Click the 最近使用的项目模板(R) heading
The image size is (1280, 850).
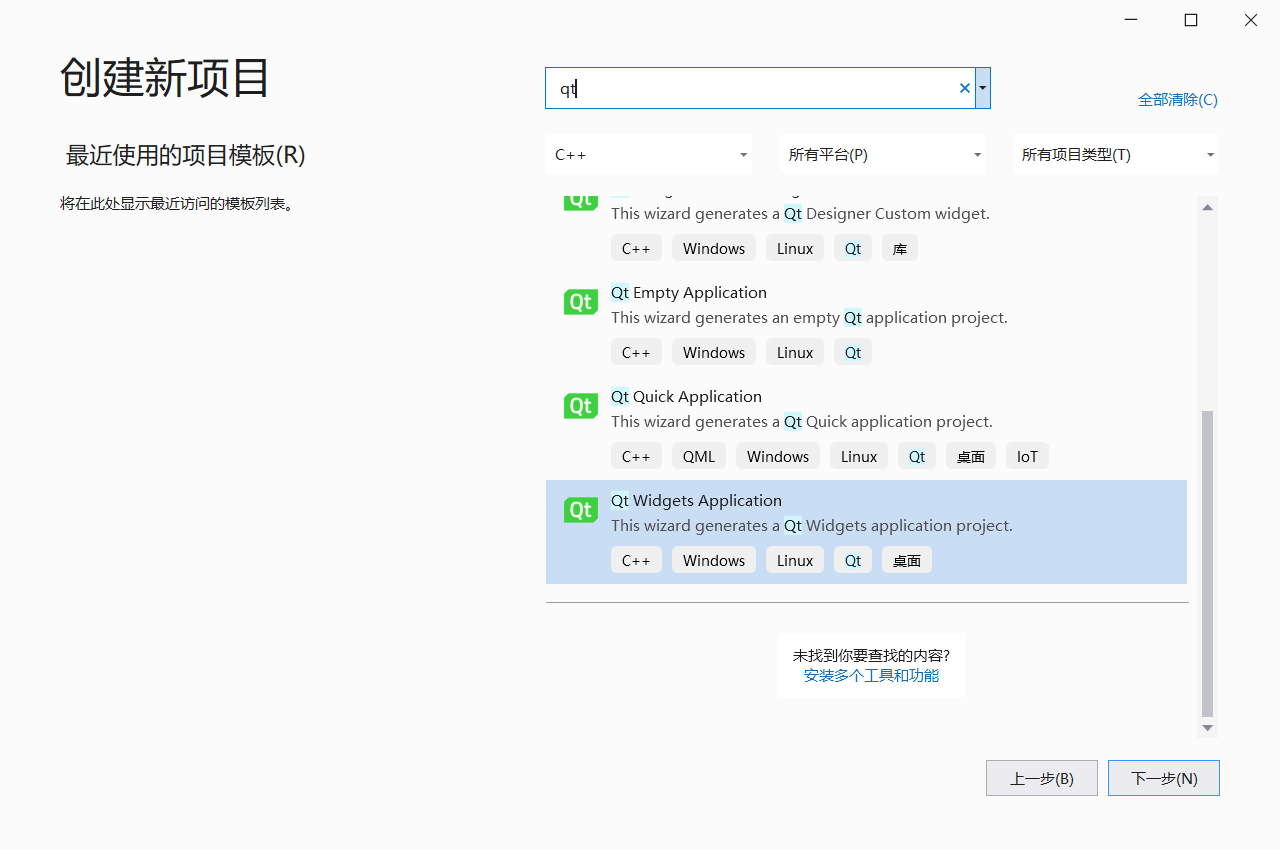tap(185, 155)
